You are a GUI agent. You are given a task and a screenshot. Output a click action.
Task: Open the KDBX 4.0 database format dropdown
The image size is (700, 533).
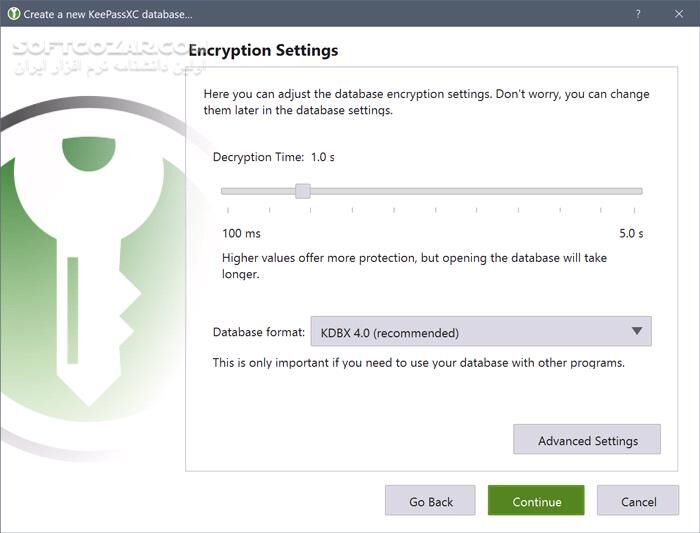coord(480,332)
